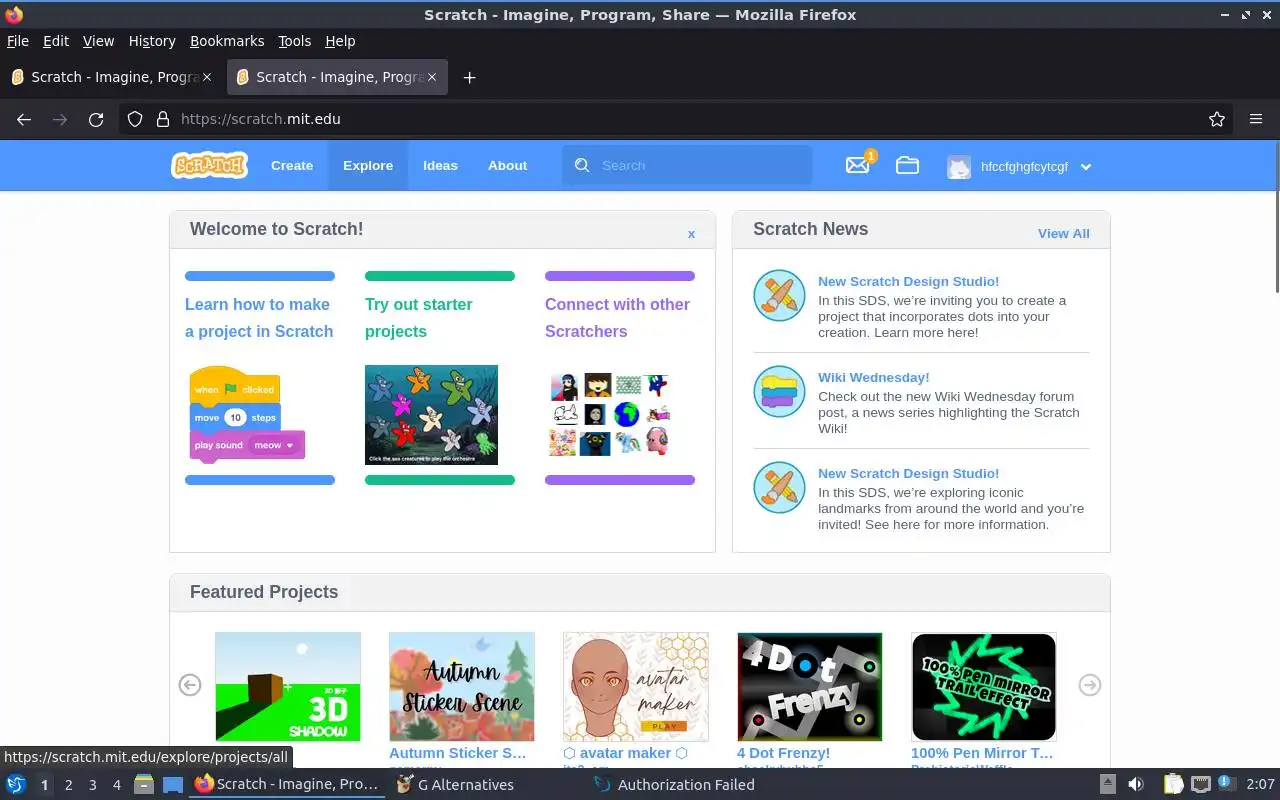This screenshot has height=800, width=1280.
Task: Click Create in the Scratch navigation
Action: (x=292, y=166)
